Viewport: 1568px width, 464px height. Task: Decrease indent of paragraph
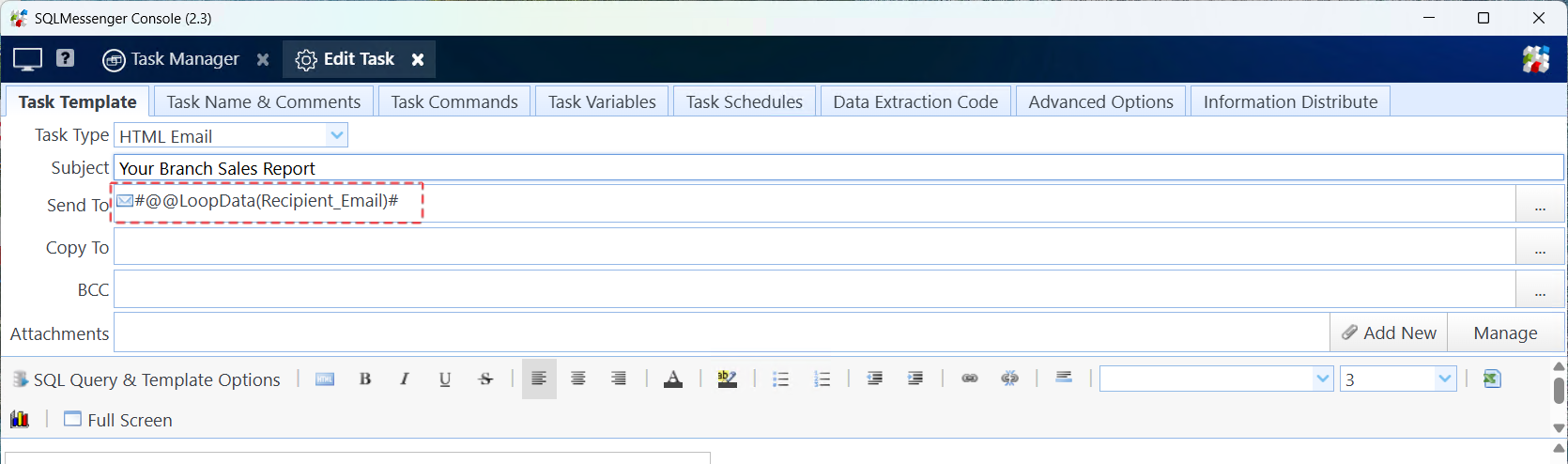tap(874, 379)
